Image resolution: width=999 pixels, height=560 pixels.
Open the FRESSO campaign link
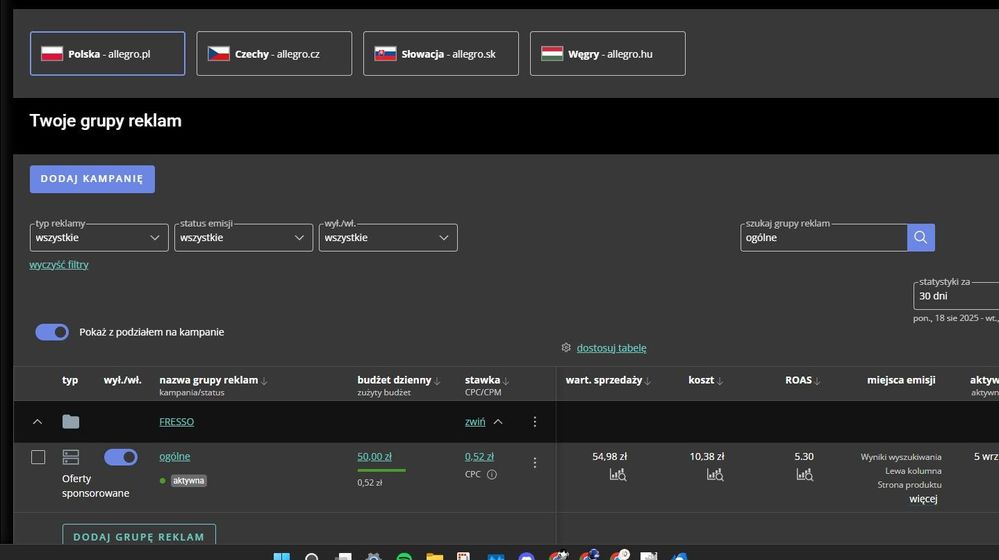[176, 421]
